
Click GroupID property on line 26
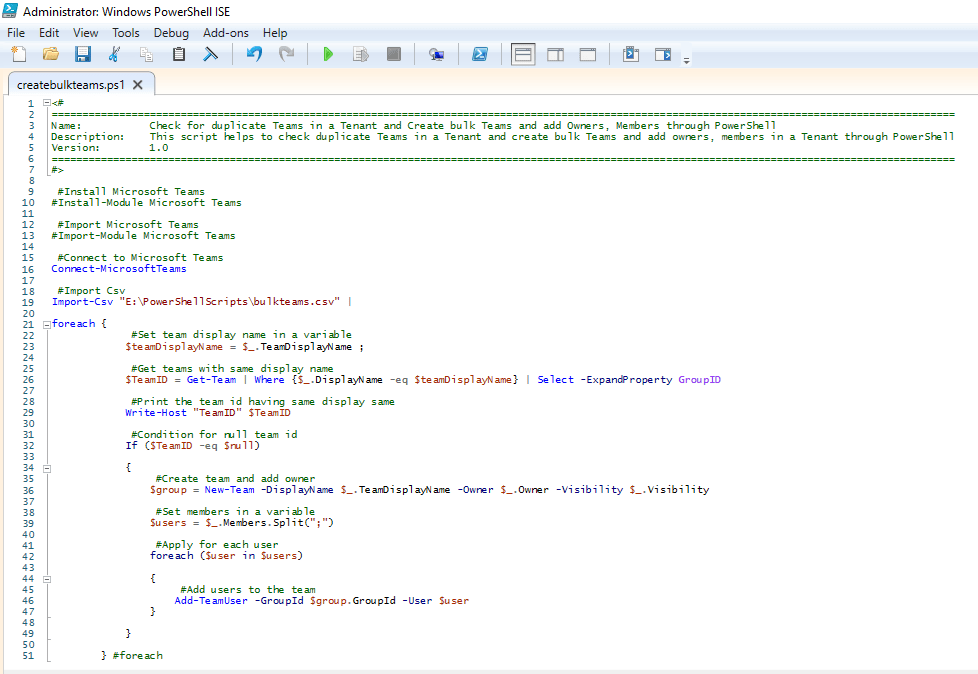(699, 380)
